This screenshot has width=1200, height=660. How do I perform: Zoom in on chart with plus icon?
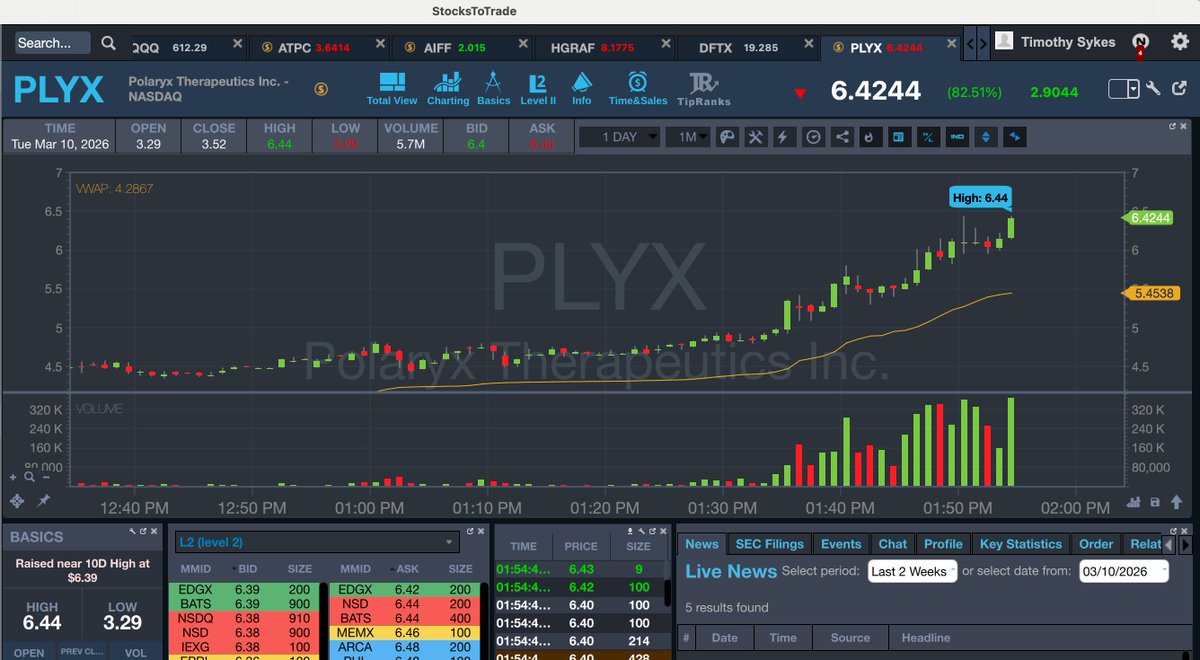[x=15, y=478]
